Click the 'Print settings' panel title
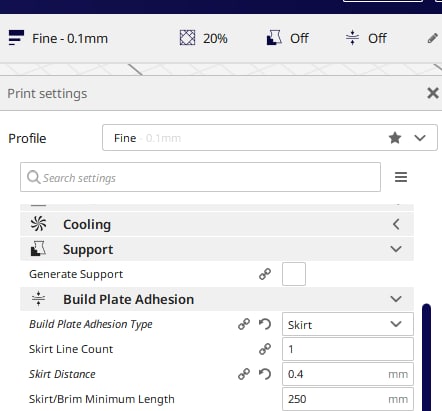This screenshot has height=411, width=442. point(47,94)
